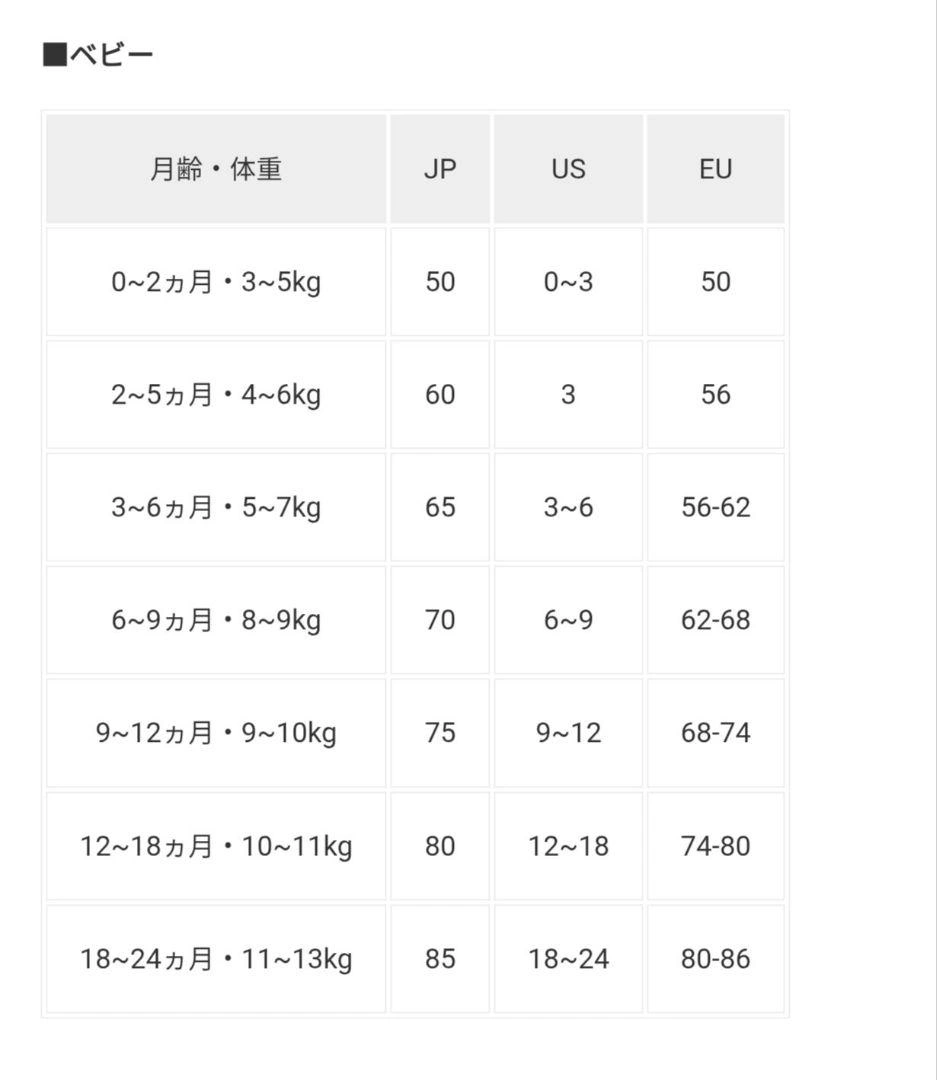Click US size 0~3 cell
Viewport: 937px width, 1080px height.
pos(568,282)
